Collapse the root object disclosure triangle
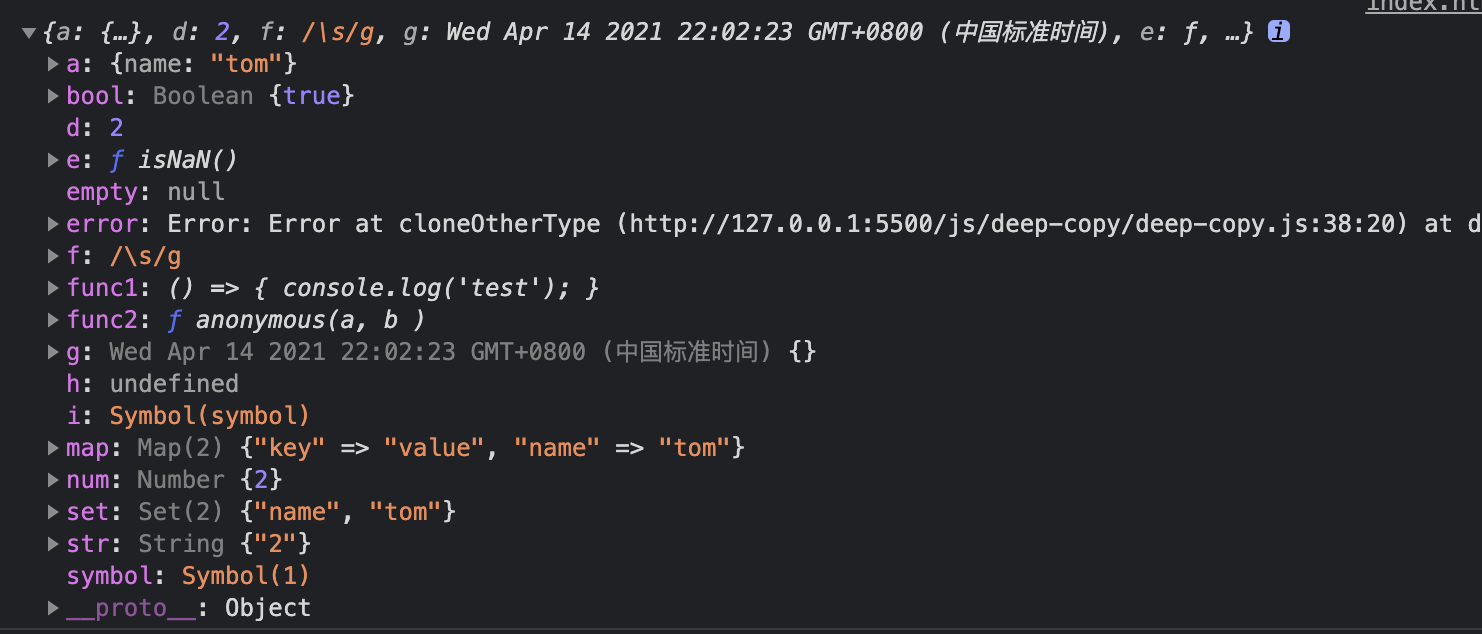This screenshot has height=634, width=1482. pos(29,33)
